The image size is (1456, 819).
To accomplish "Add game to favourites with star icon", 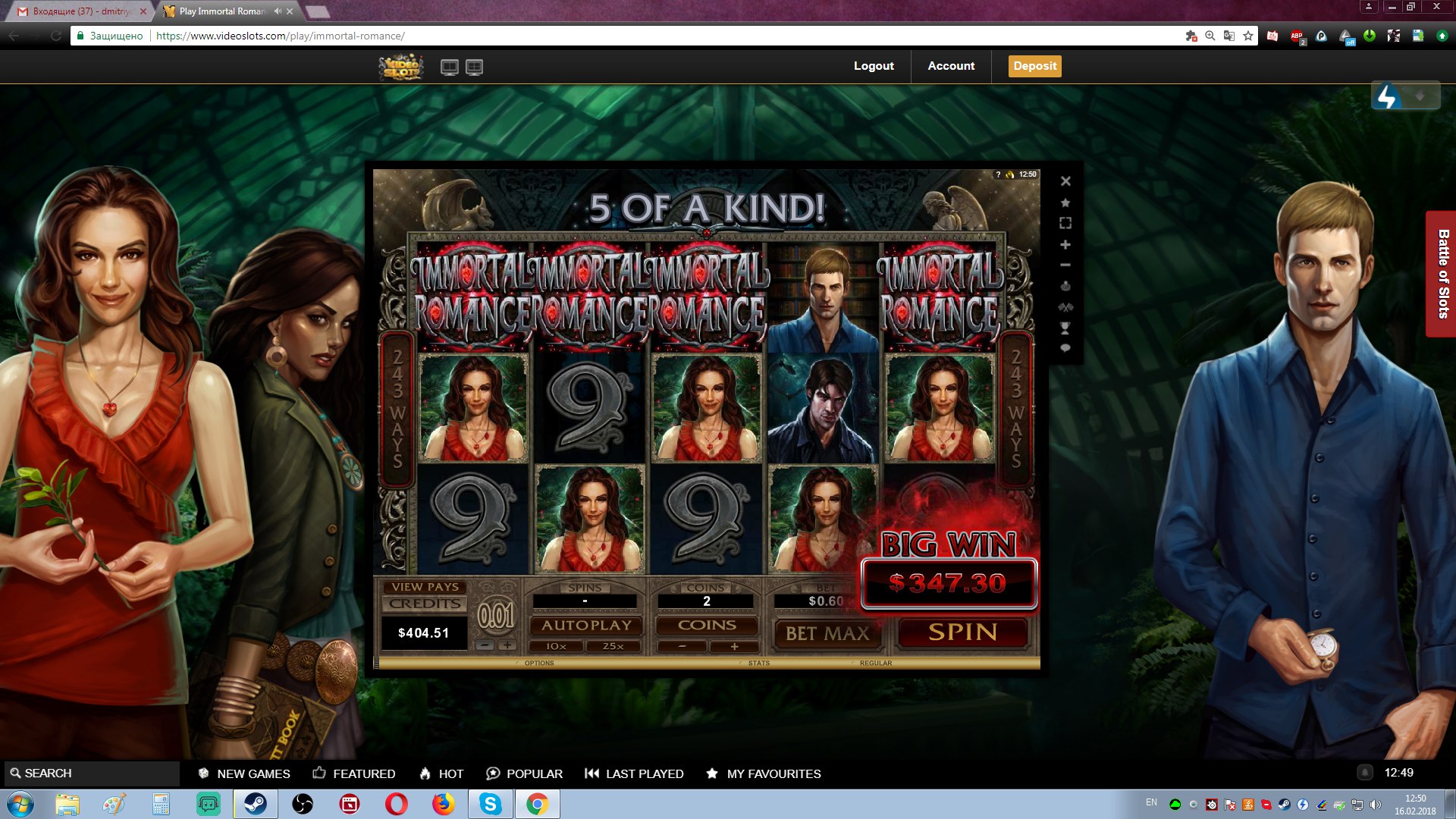I will (1065, 202).
